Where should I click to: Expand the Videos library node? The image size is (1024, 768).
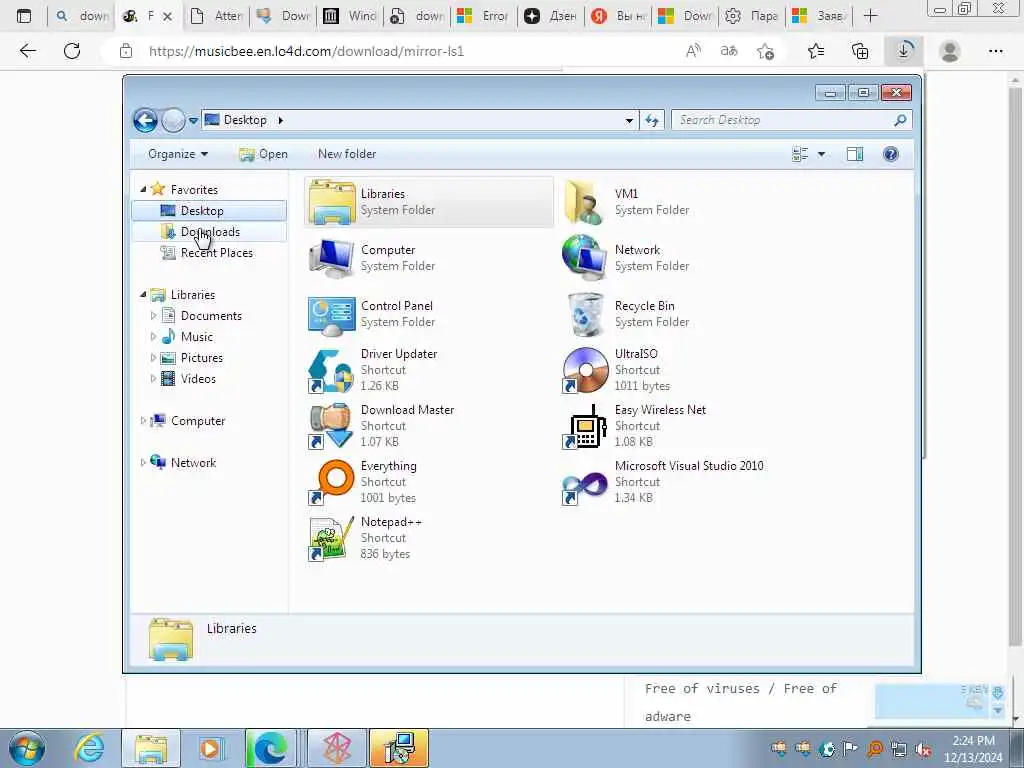[153, 378]
